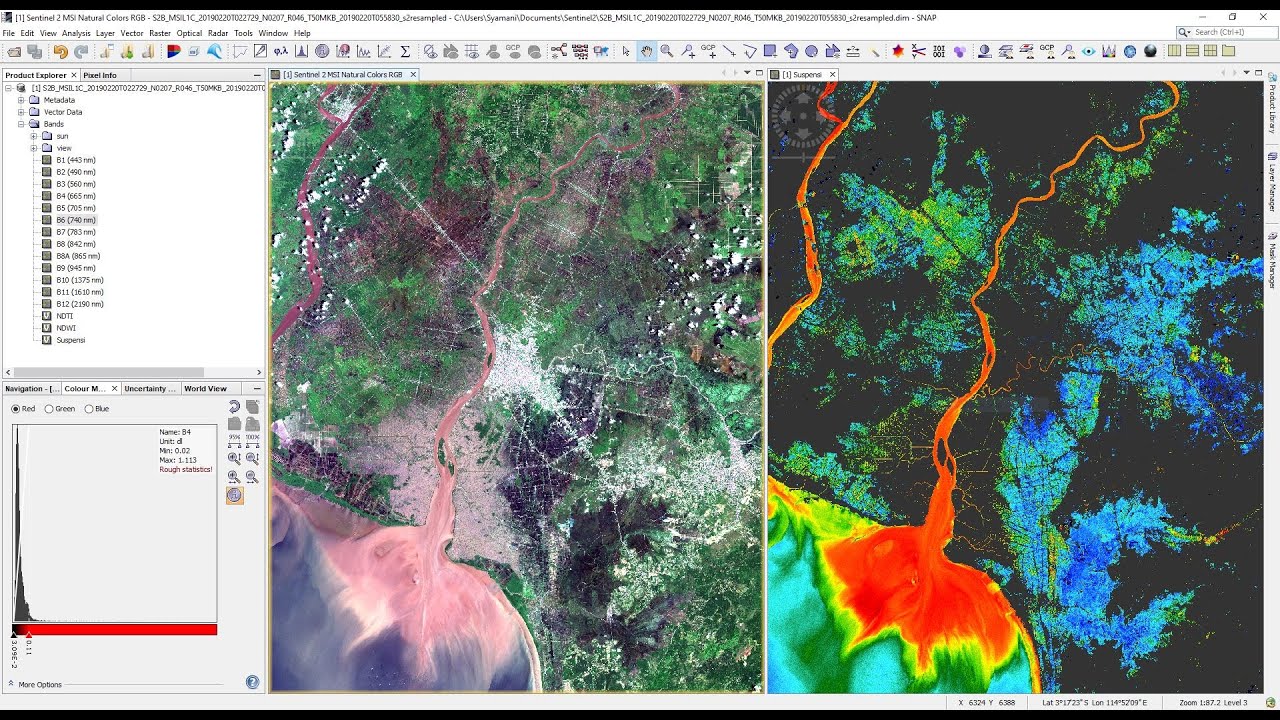The image size is (1280, 720).
Task: Select the Blue channel radio button
Action: tap(89, 408)
